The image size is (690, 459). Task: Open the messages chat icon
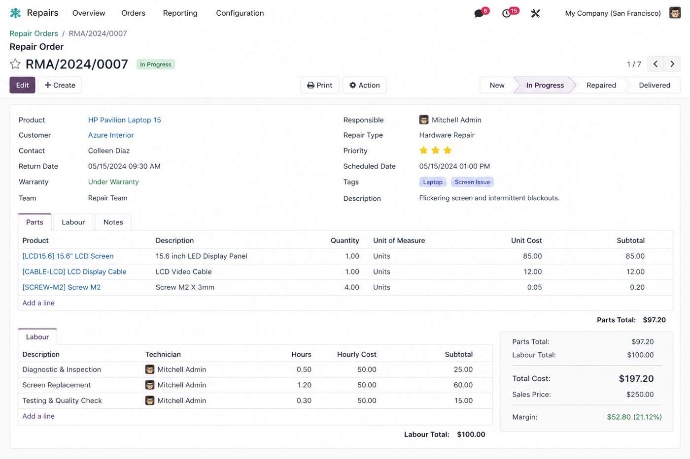click(x=479, y=13)
